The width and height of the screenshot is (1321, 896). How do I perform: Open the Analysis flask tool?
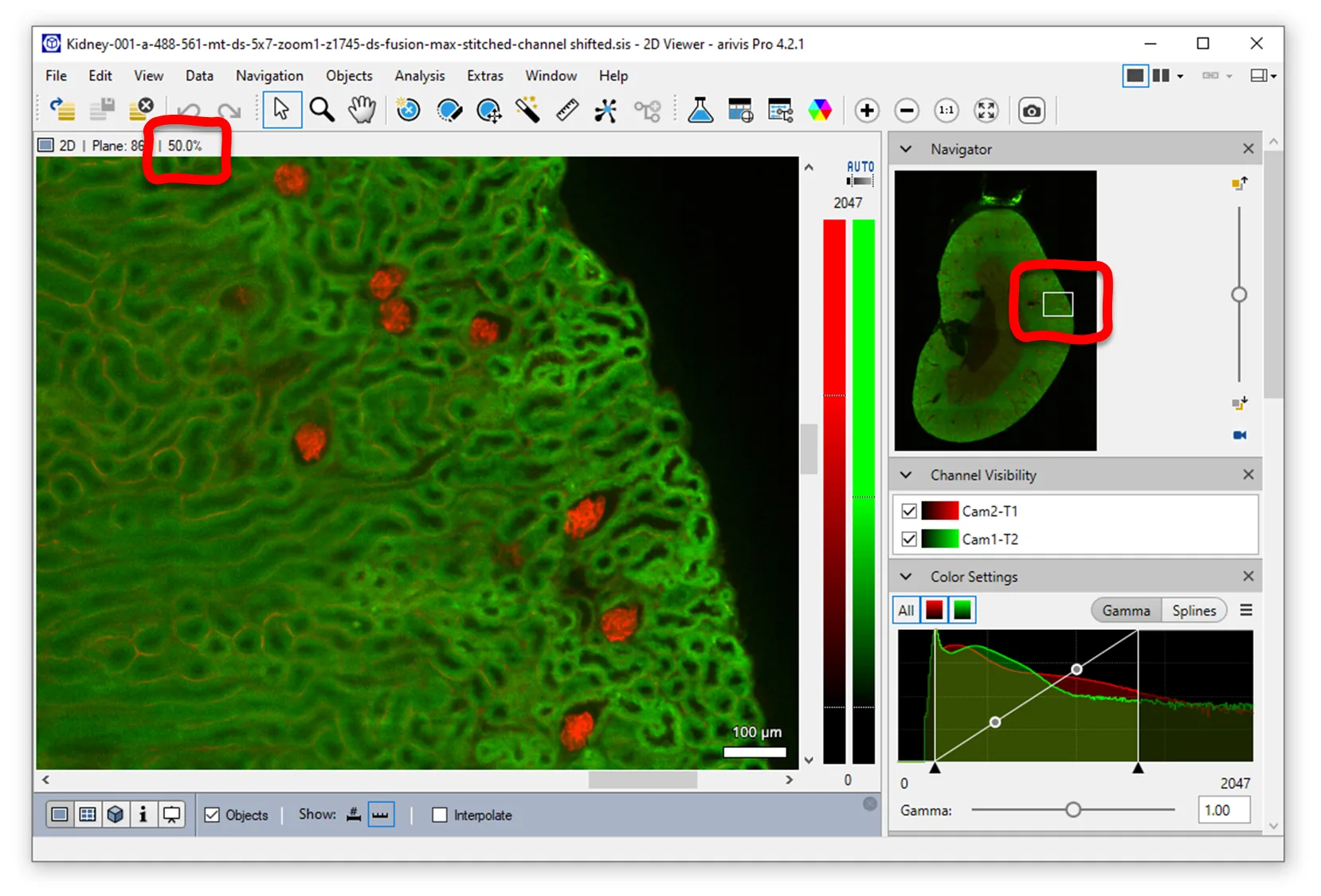(x=700, y=110)
